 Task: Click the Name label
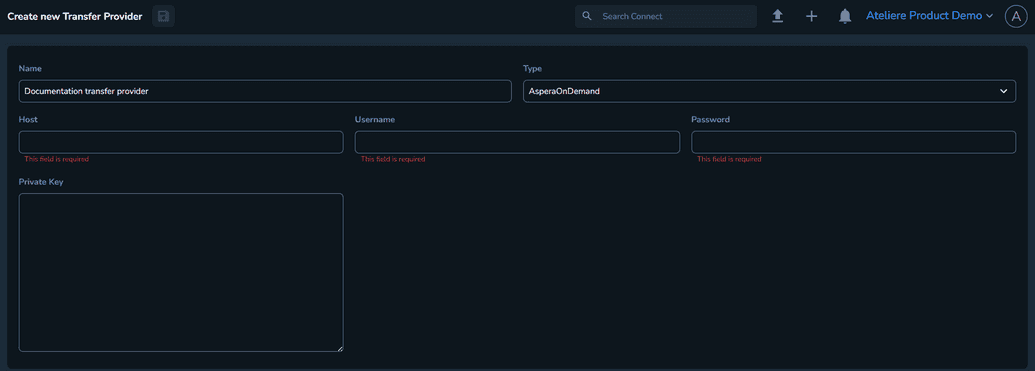(x=30, y=68)
